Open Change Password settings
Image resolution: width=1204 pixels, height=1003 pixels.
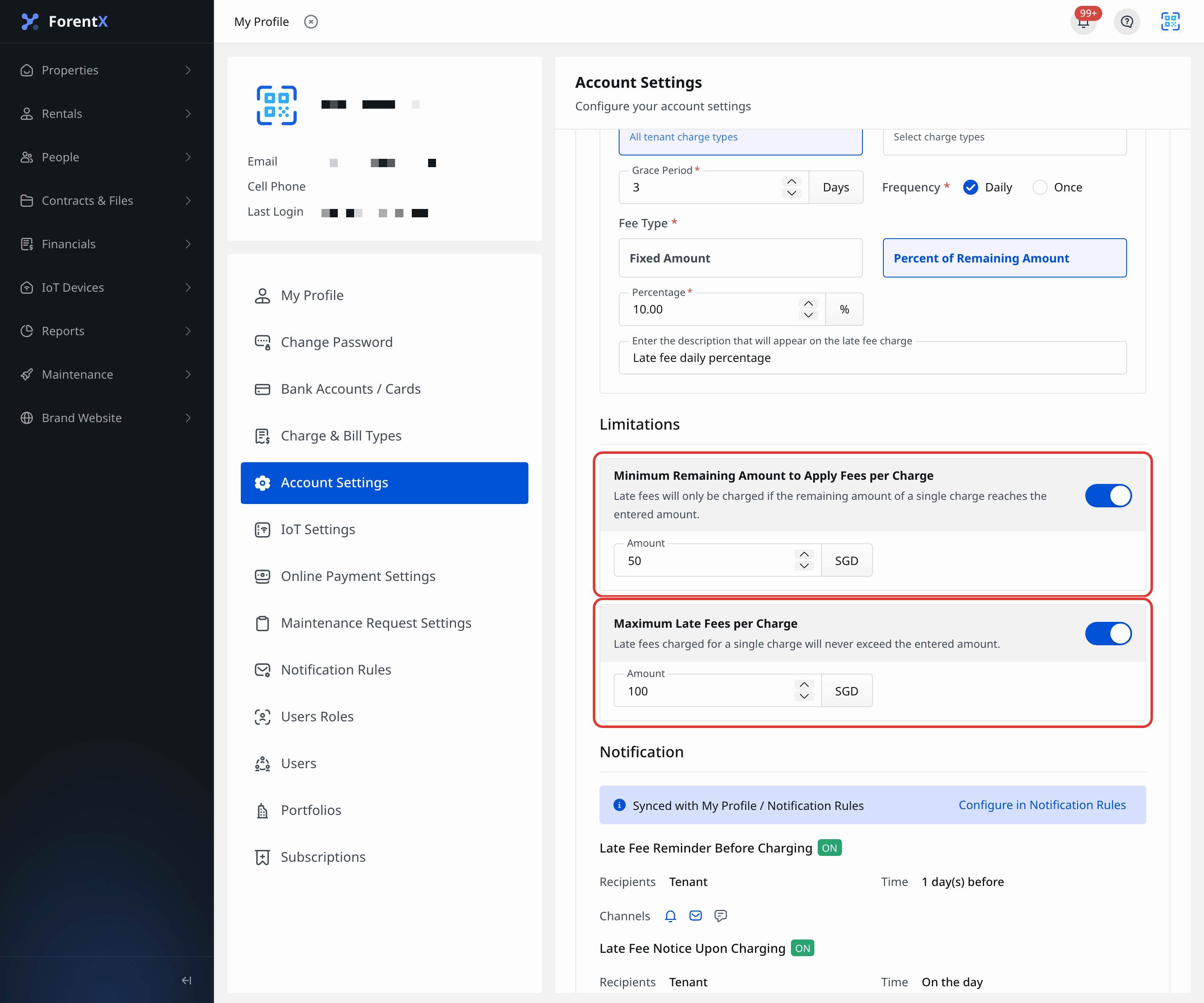coord(384,342)
